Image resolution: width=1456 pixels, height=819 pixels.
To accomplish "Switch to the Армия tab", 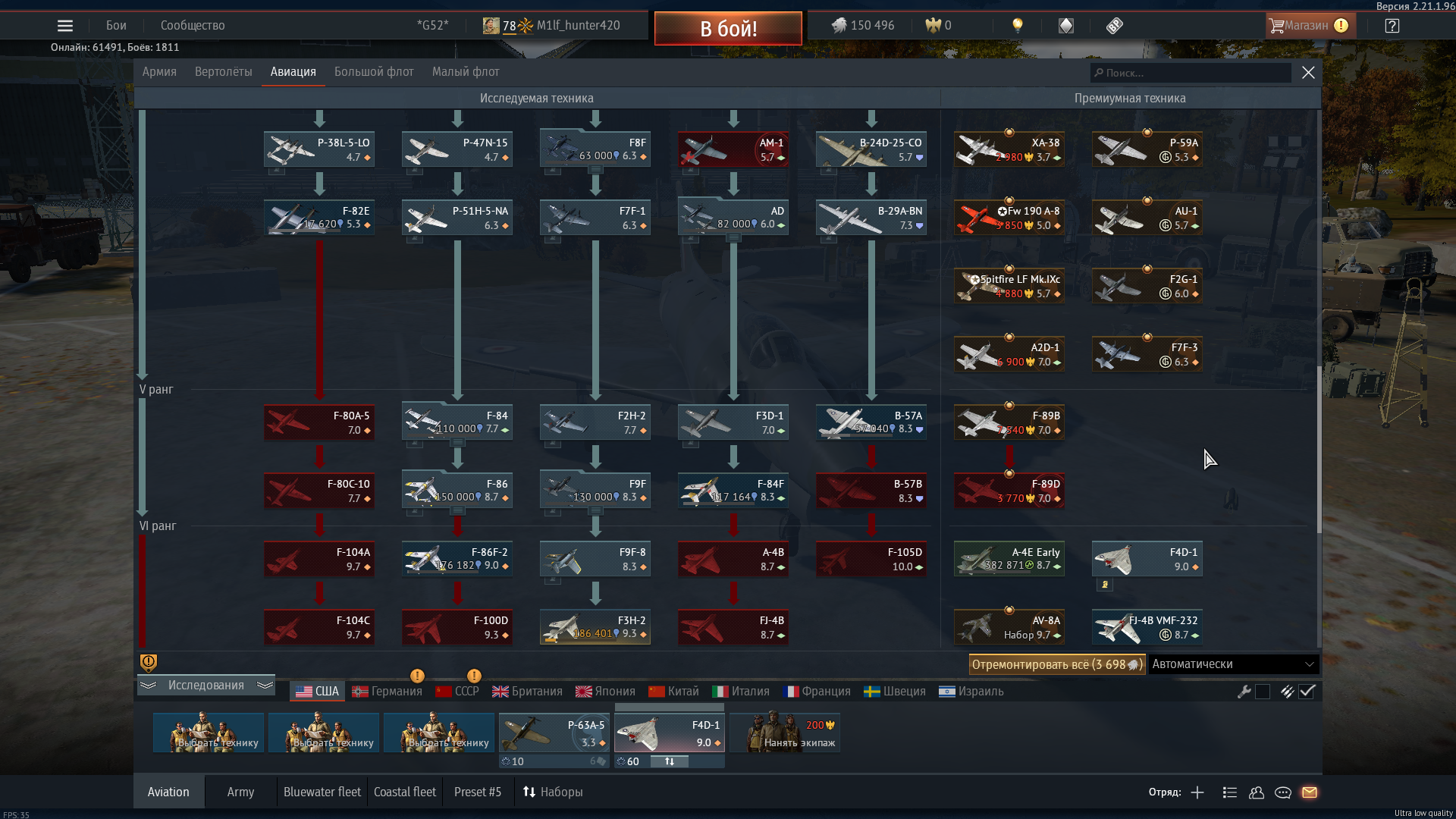I will pos(159,72).
